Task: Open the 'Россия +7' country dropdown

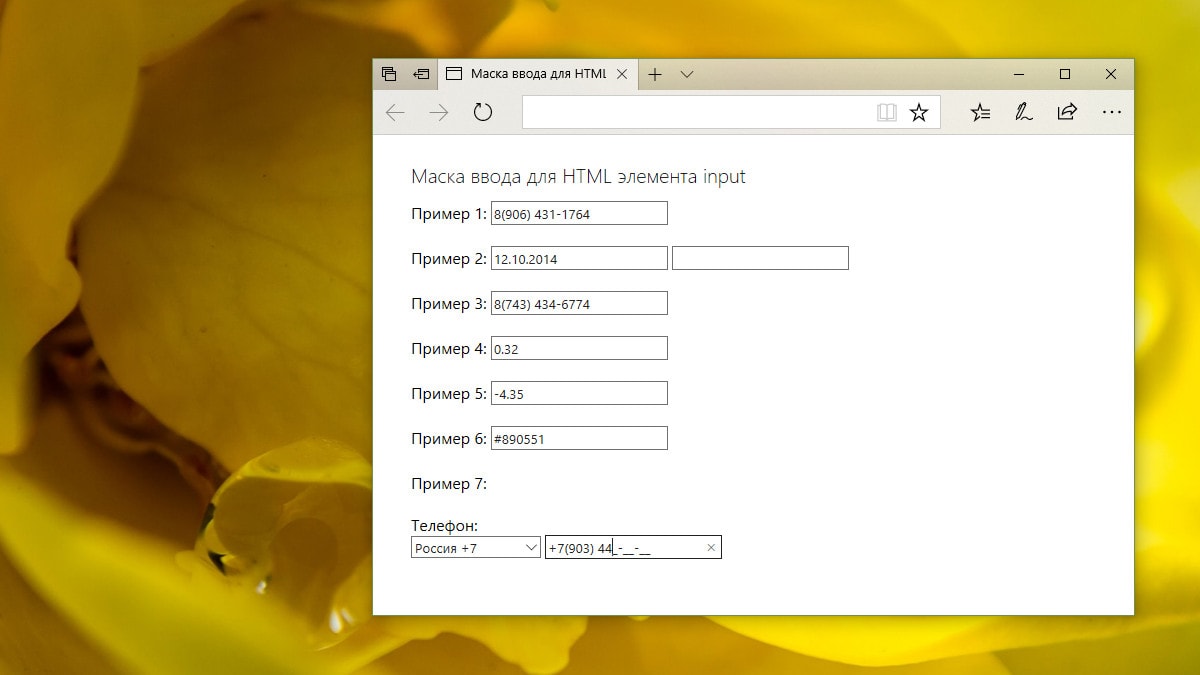Action: point(476,547)
